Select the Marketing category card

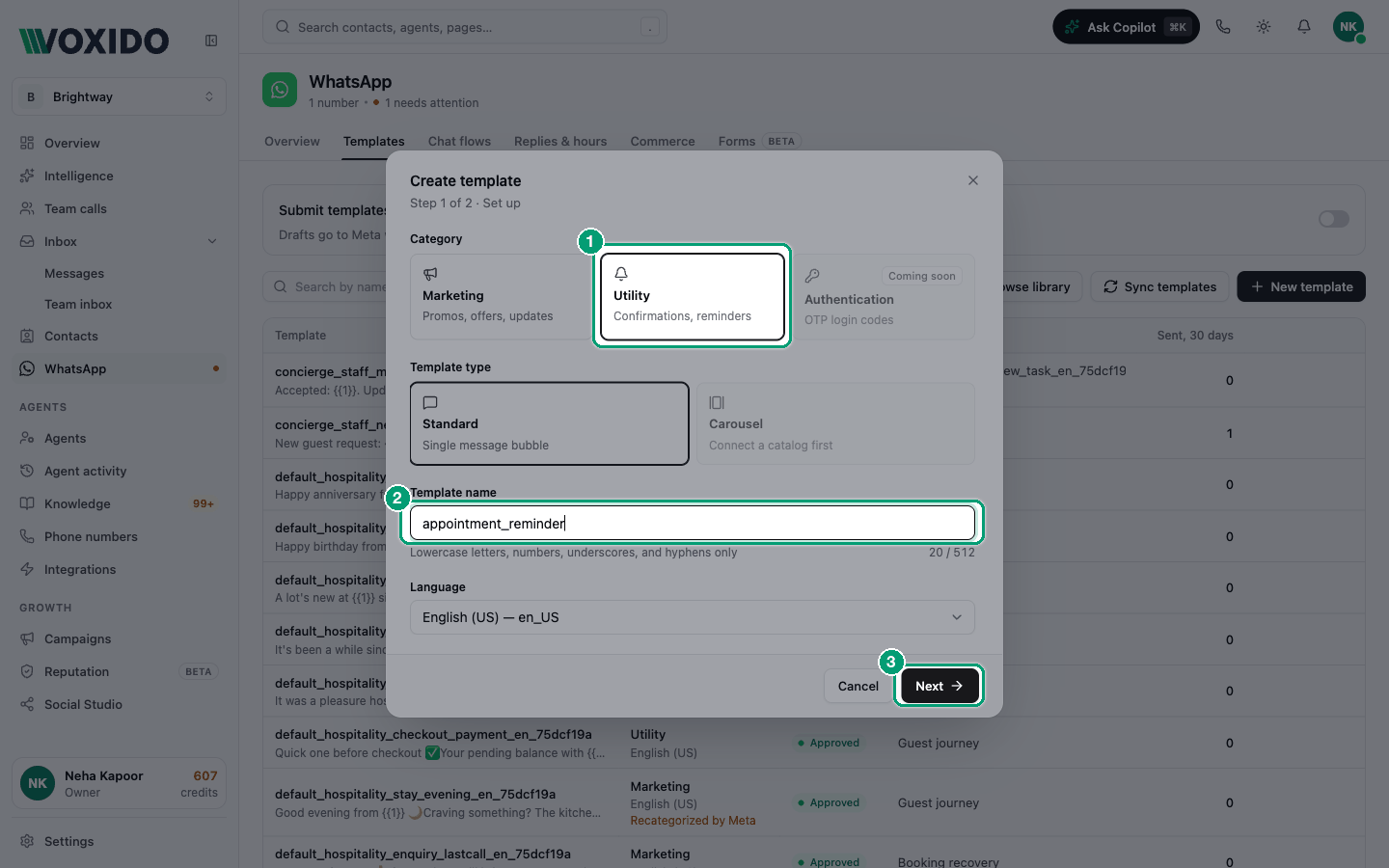(501, 296)
